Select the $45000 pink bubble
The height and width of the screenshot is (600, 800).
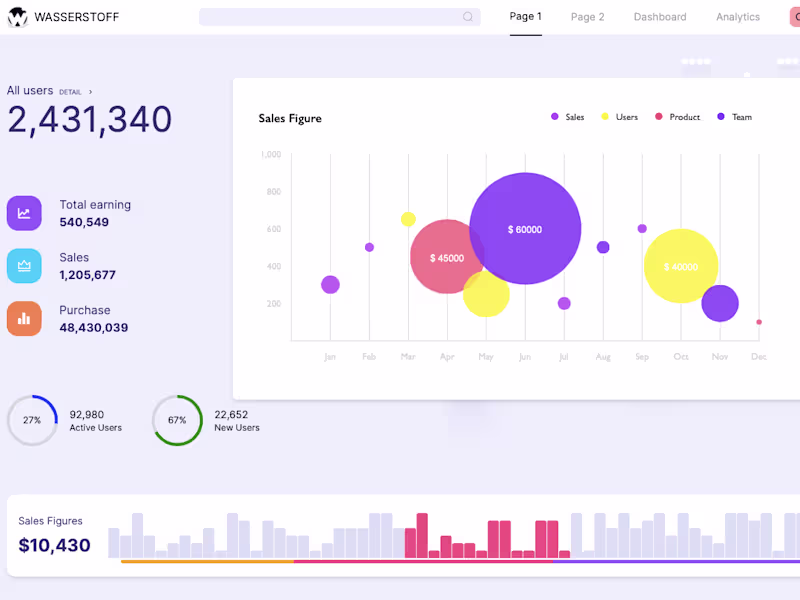(x=446, y=257)
